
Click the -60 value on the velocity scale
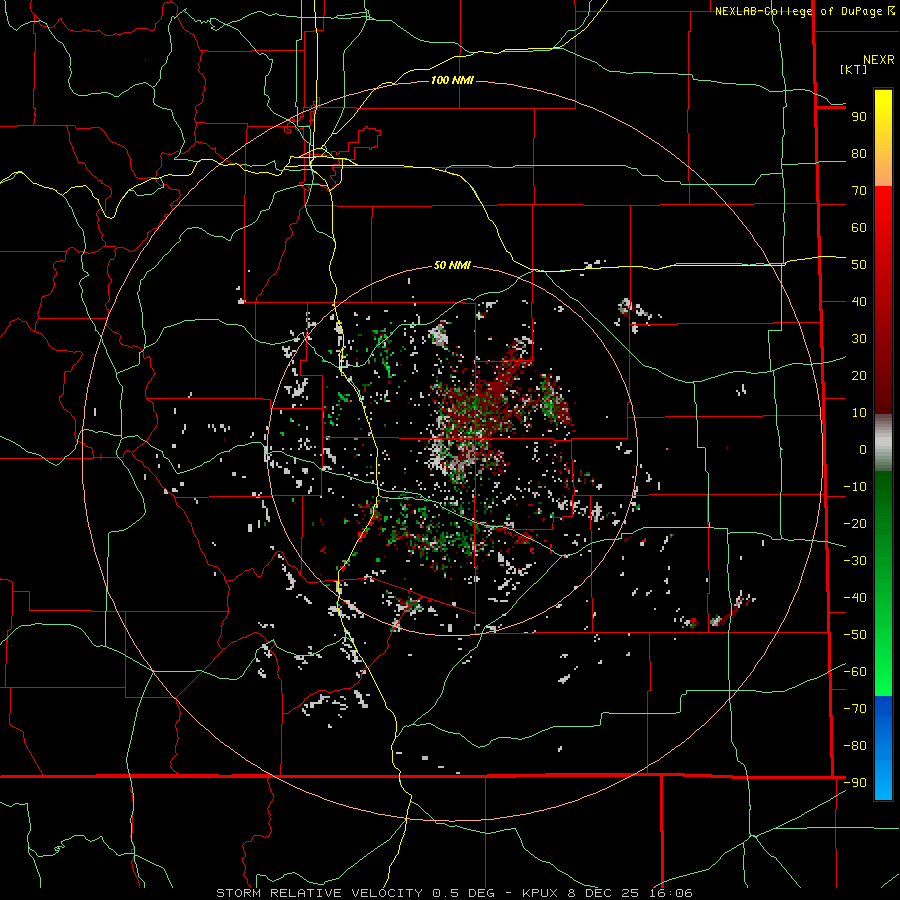[x=855, y=672]
